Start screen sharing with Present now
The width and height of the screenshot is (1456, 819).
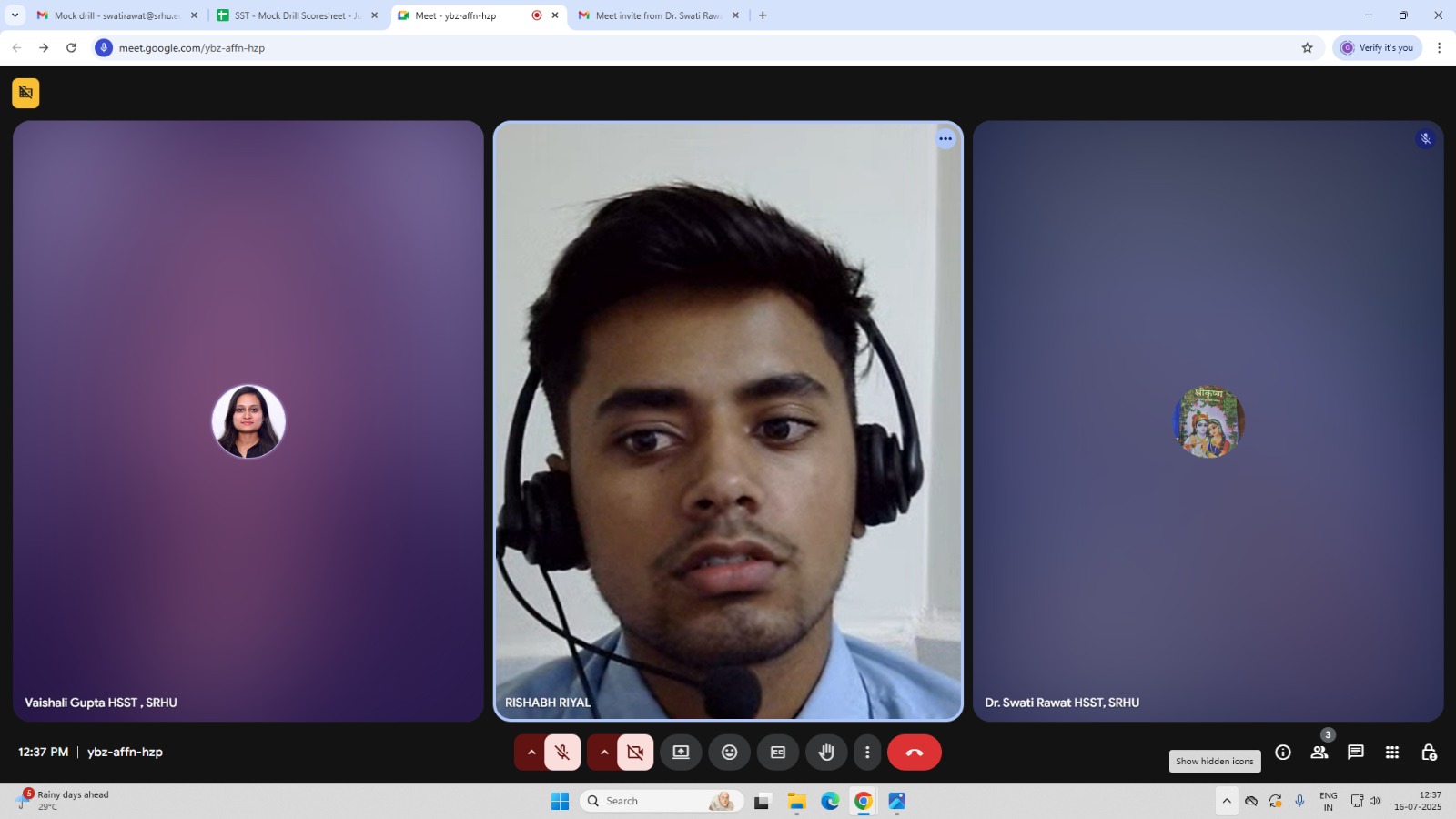(x=681, y=753)
